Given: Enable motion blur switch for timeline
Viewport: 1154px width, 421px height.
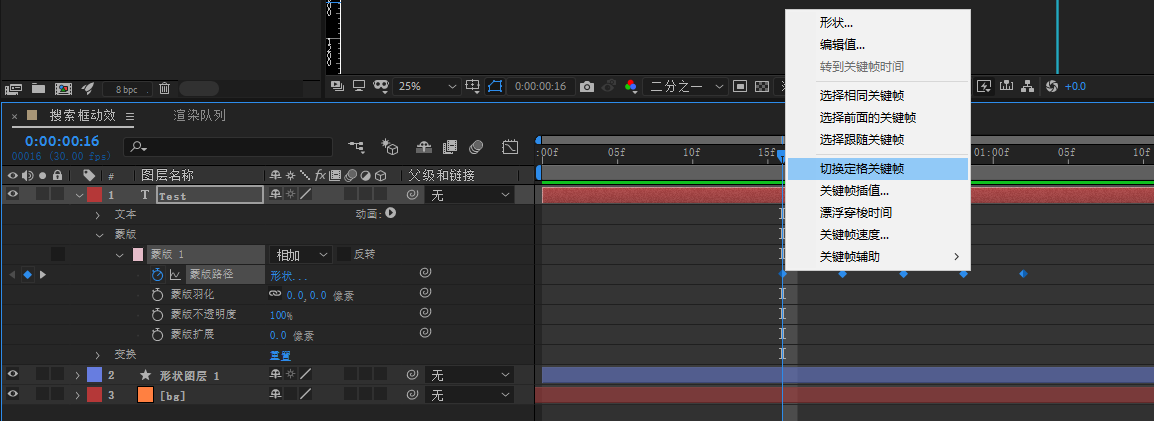Looking at the screenshot, I should (476, 147).
